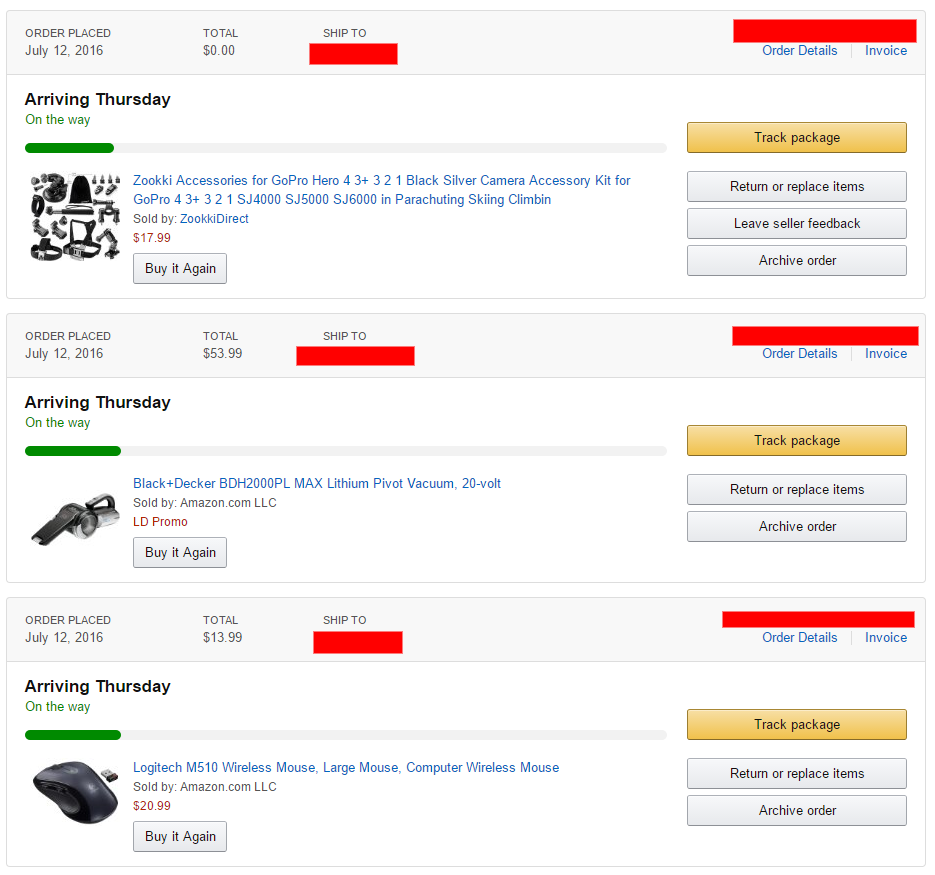
Task: Open the Logitech M510 mouse product image
Action: (x=74, y=793)
